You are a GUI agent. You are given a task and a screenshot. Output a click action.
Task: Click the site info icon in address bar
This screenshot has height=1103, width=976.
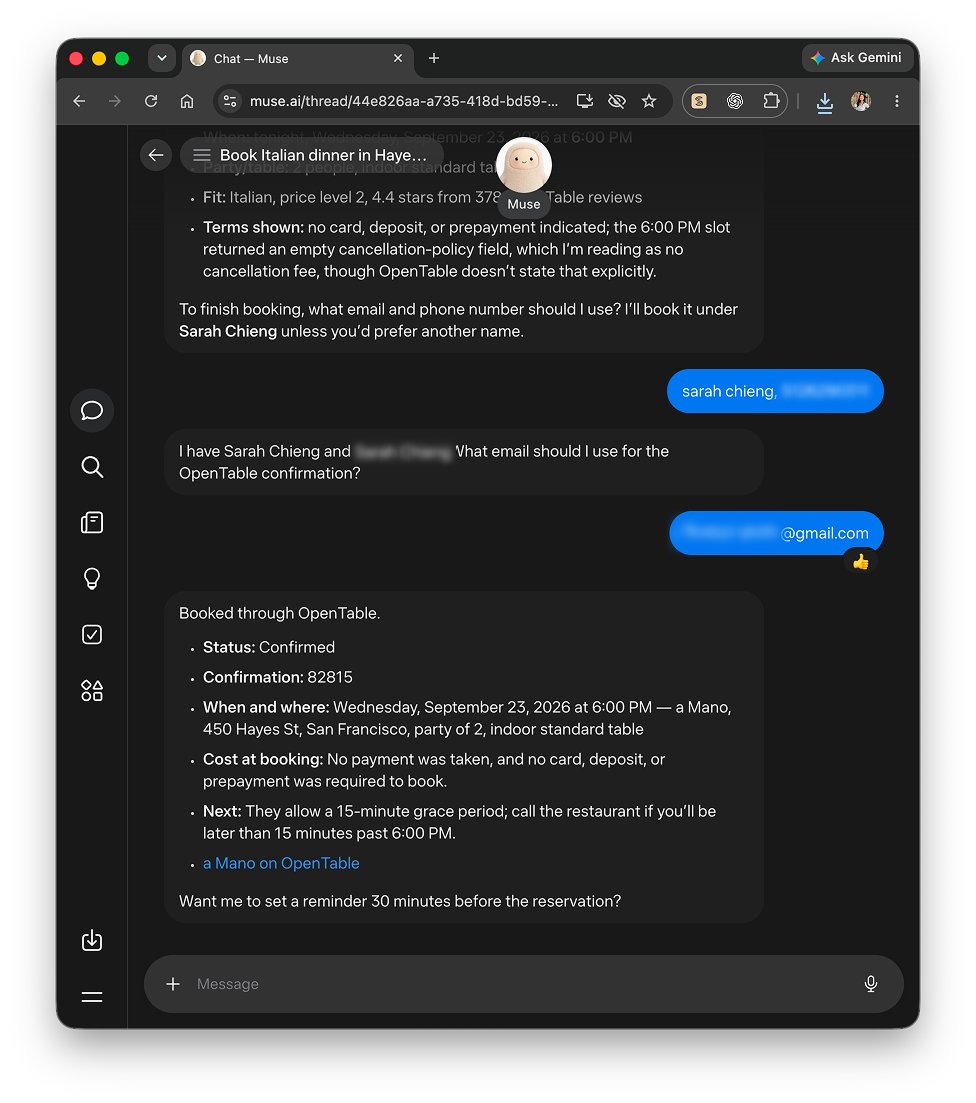(x=230, y=101)
